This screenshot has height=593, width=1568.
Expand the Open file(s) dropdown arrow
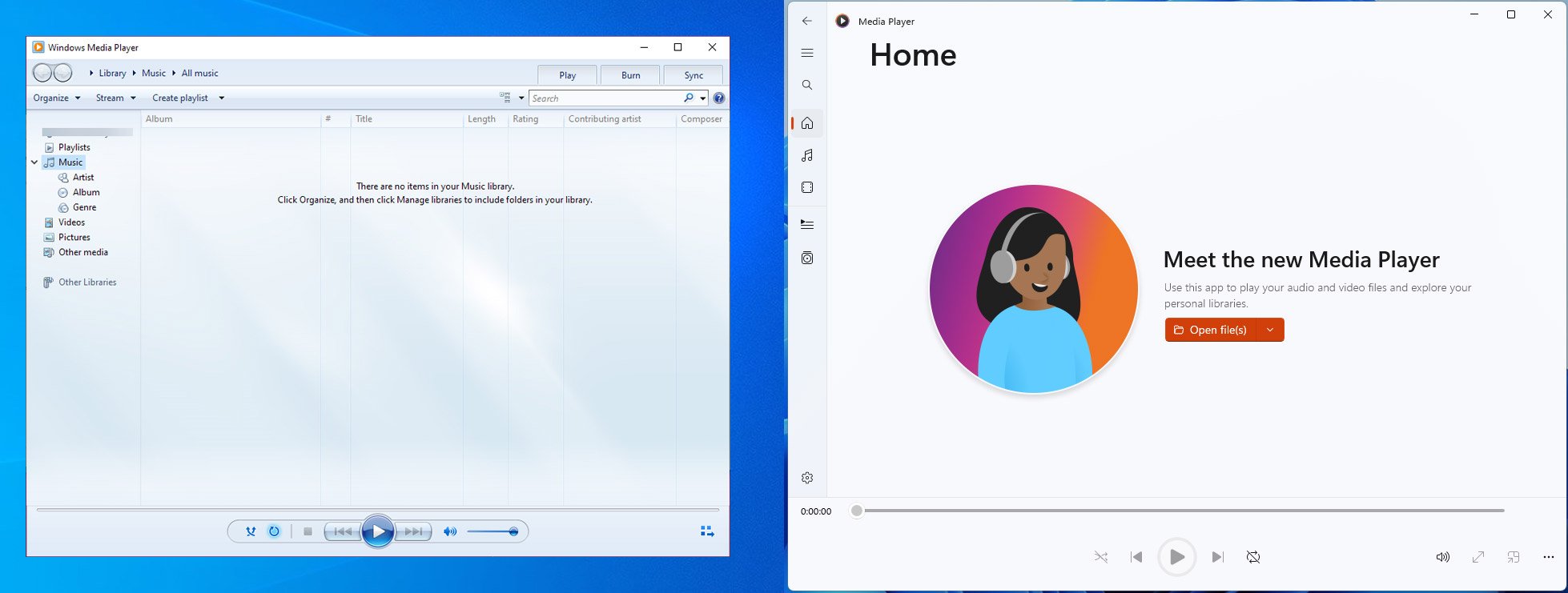click(x=1270, y=330)
